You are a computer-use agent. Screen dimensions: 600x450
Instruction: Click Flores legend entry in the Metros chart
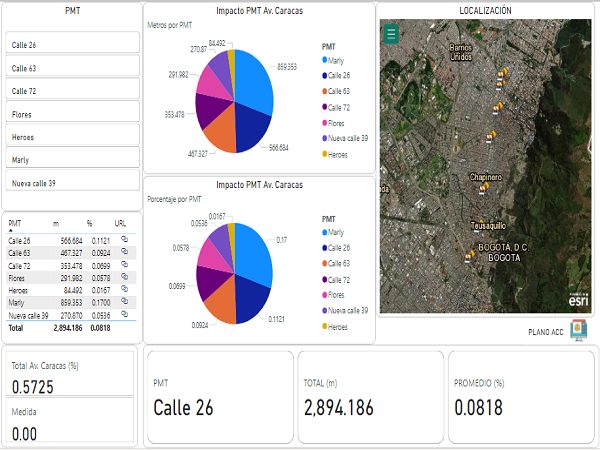(333, 123)
